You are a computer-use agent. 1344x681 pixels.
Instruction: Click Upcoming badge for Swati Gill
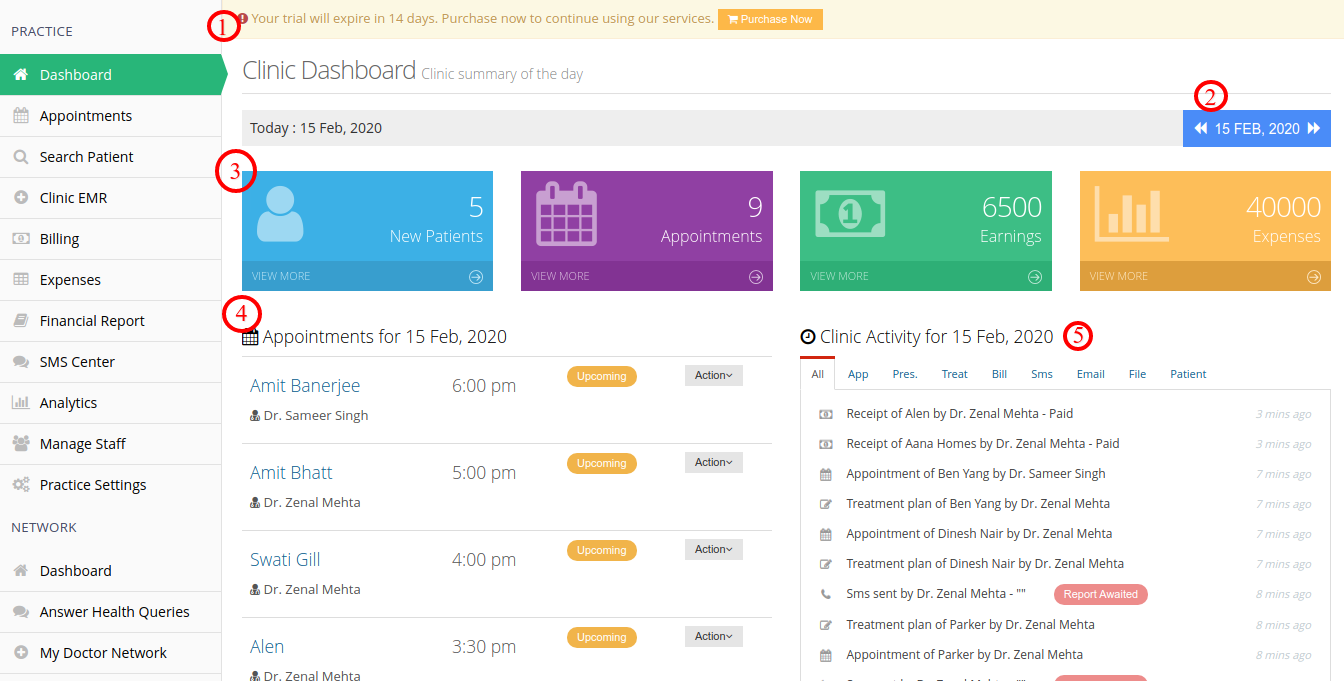coord(602,550)
